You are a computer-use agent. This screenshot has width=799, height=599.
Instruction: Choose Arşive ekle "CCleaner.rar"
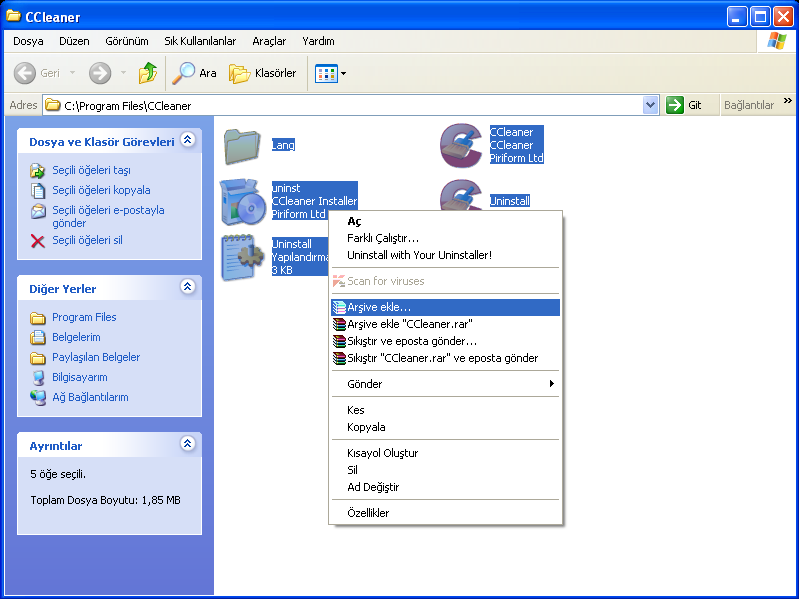click(x=446, y=324)
